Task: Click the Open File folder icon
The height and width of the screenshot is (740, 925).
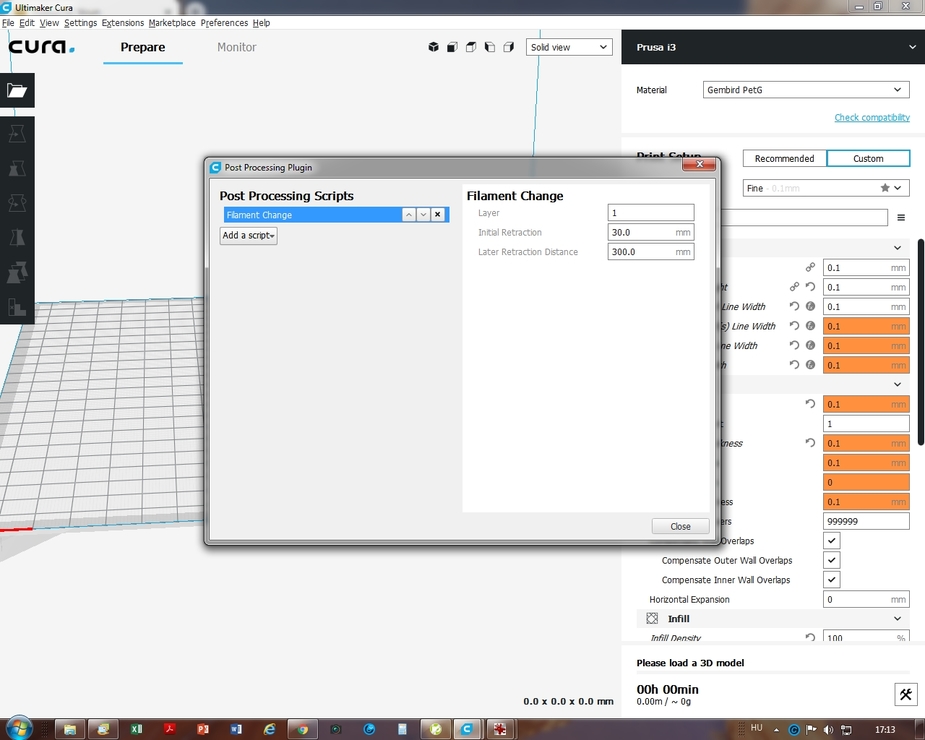Action: coord(17,90)
